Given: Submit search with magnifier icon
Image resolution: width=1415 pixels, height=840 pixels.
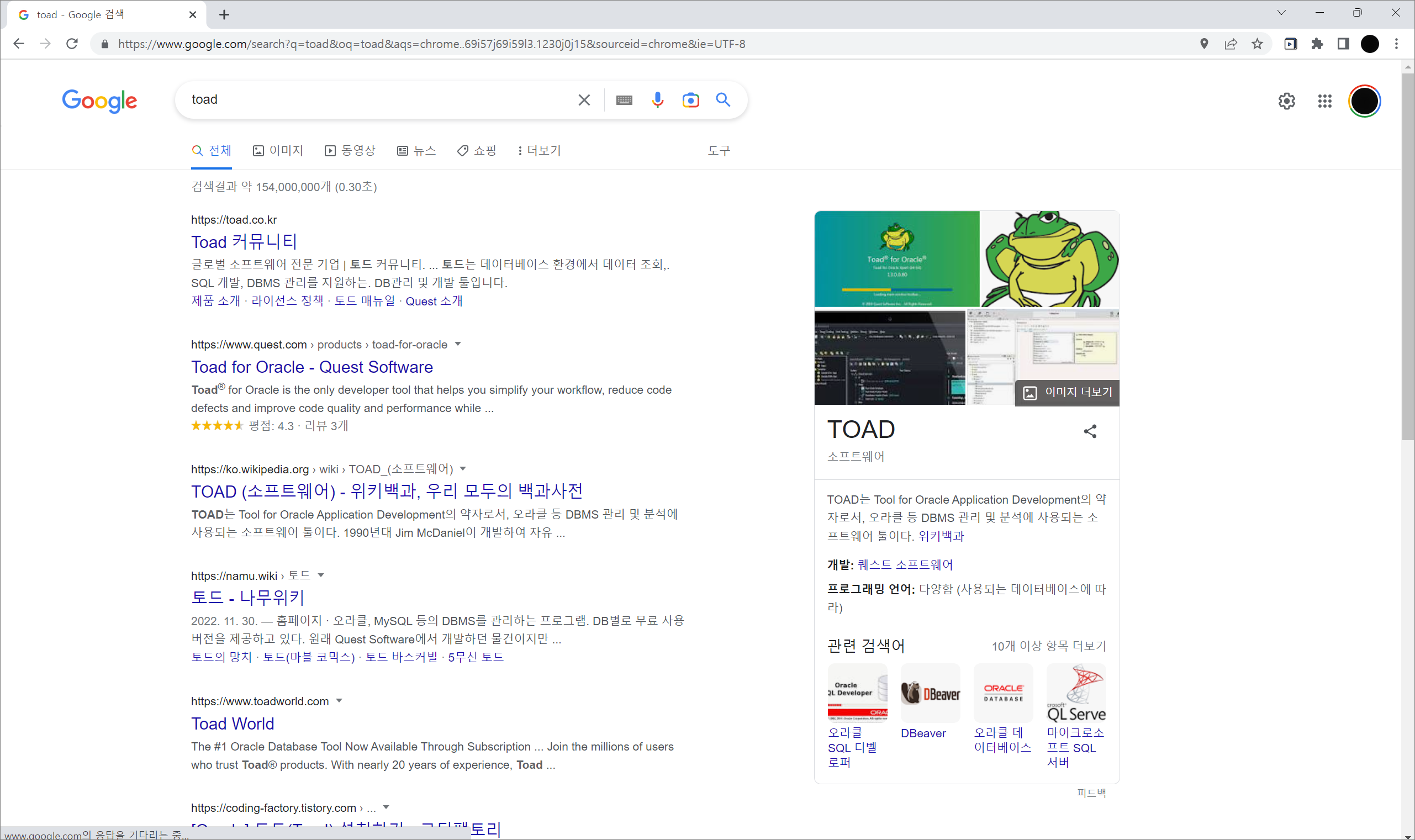Looking at the screenshot, I should pyautogui.click(x=723, y=100).
